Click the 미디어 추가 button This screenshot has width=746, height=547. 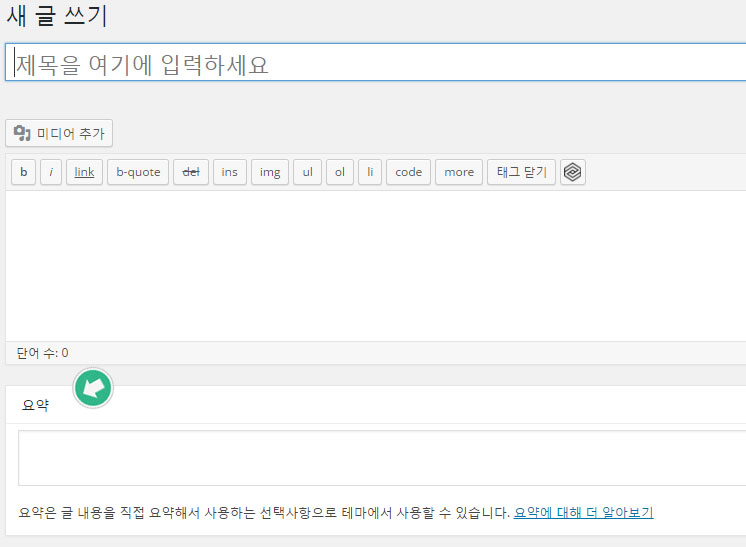coord(59,133)
